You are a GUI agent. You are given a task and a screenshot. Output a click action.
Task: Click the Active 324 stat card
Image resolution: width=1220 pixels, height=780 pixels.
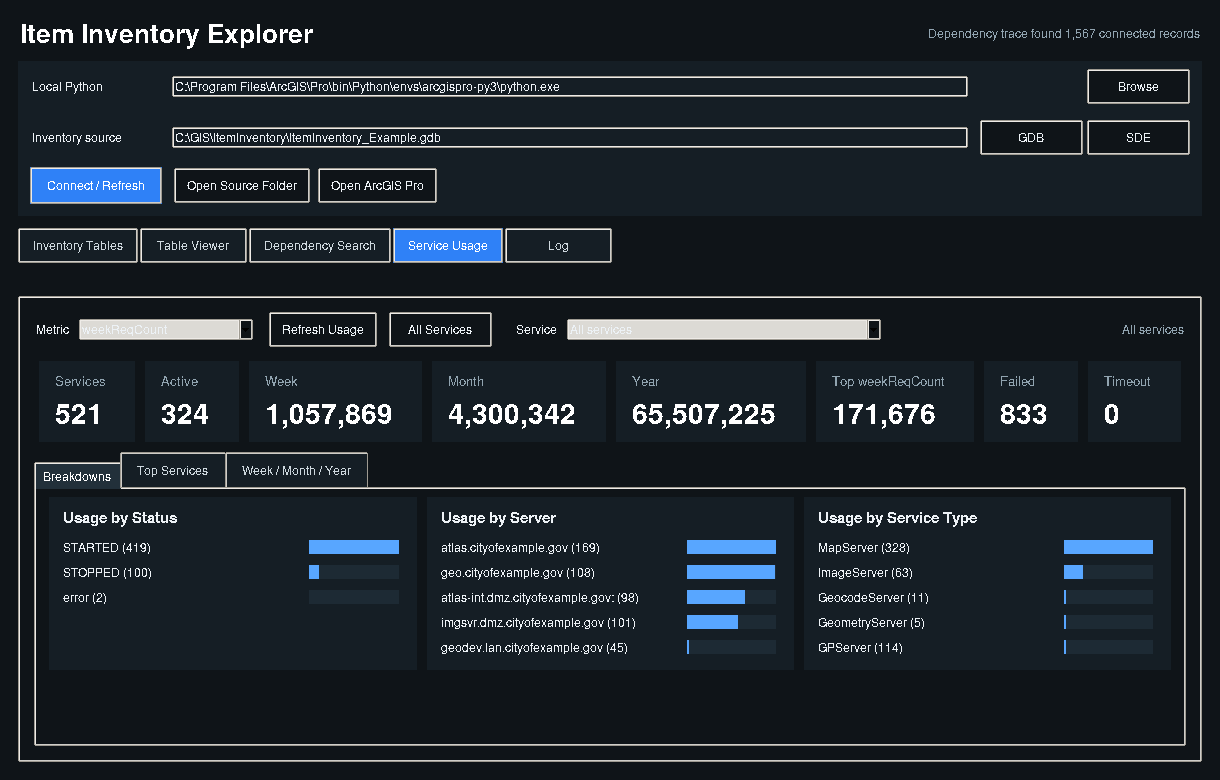[192, 401]
